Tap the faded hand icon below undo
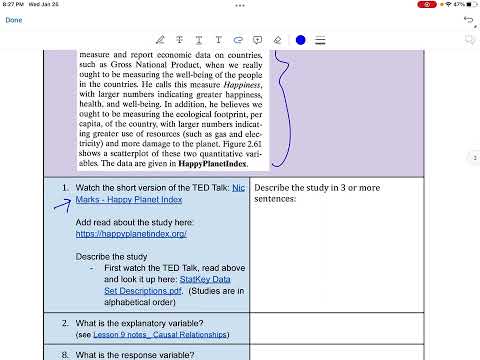480x360 pixels. coord(470,40)
